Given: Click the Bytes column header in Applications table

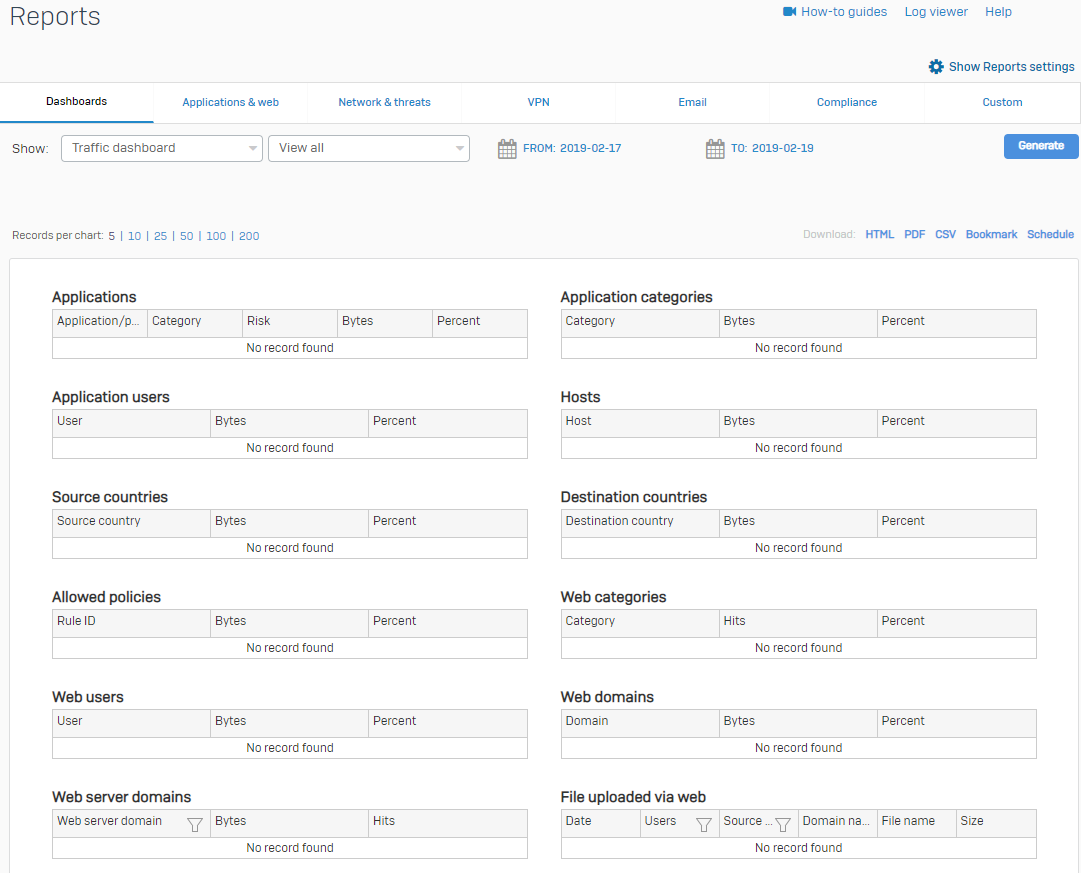Looking at the screenshot, I should point(357,321).
